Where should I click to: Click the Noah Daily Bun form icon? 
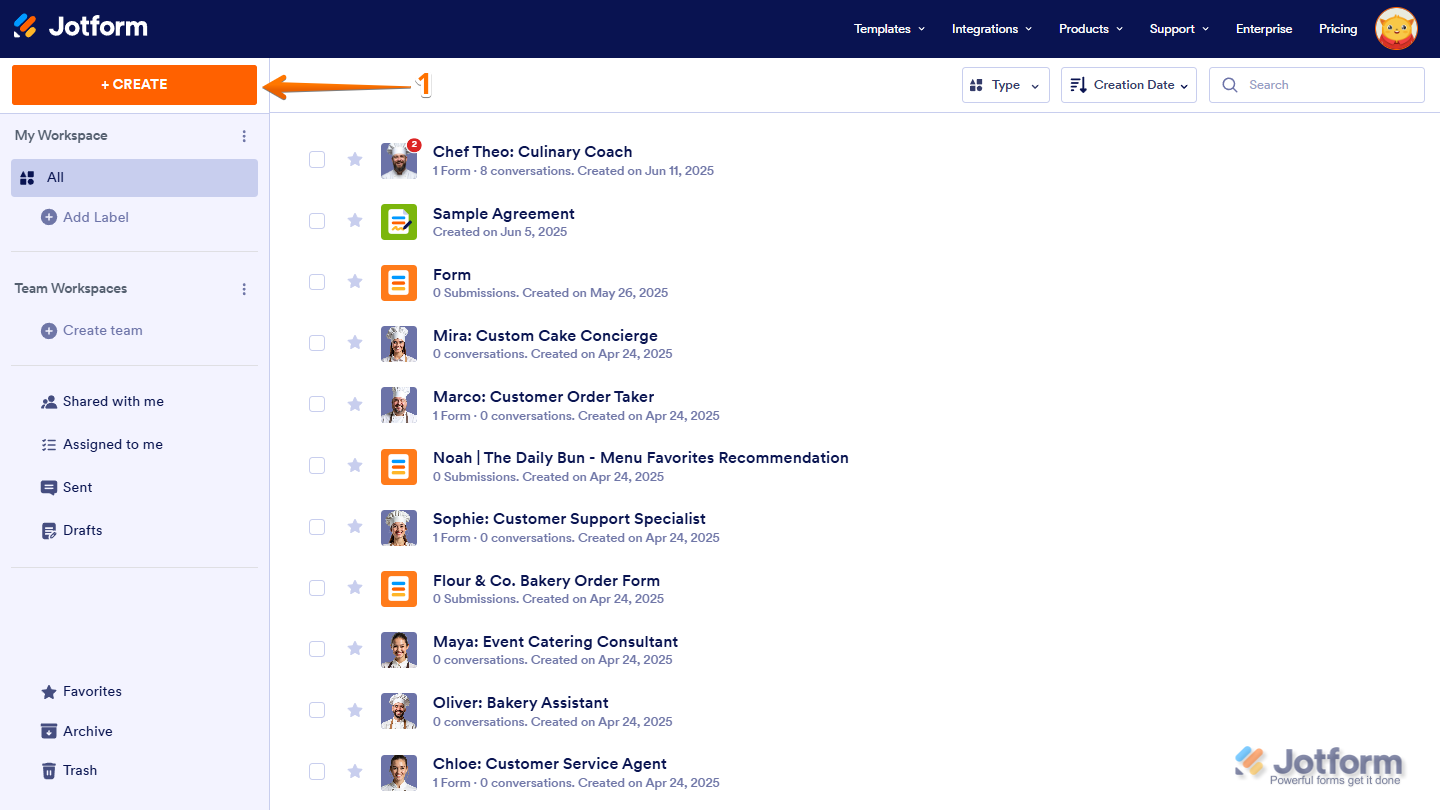click(399, 466)
